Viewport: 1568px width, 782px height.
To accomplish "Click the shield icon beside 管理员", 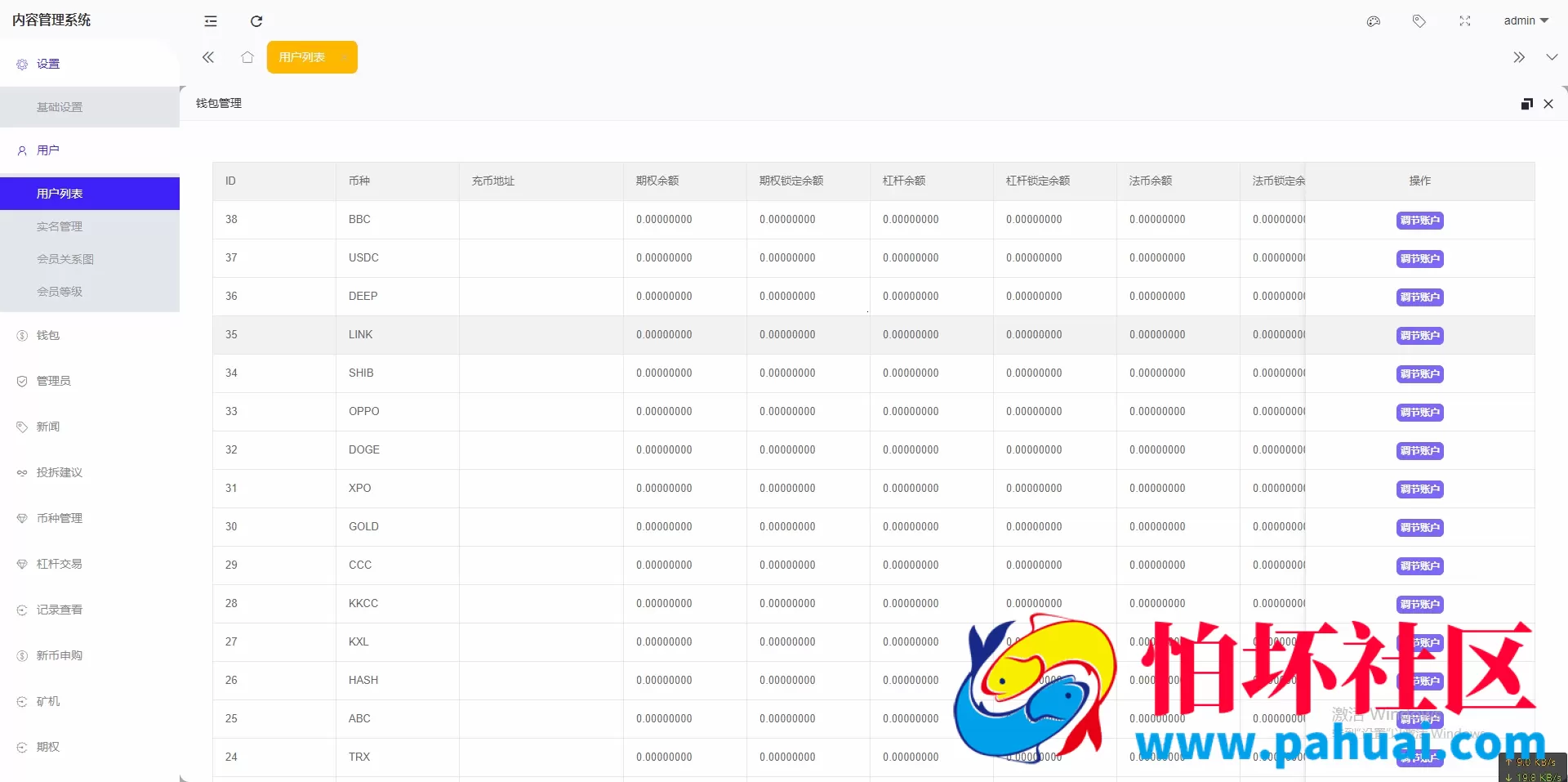I will pyautogui.click(x=22, y=381).
